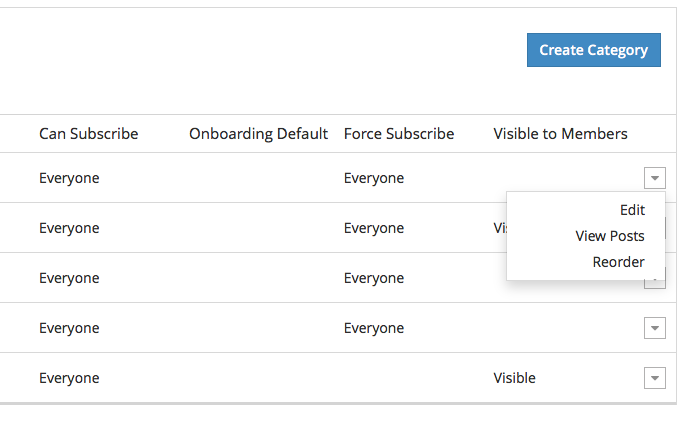Toggle the first row's dropdown arrow
This screenshot has width=689, height=429.
tap(655, 178)
